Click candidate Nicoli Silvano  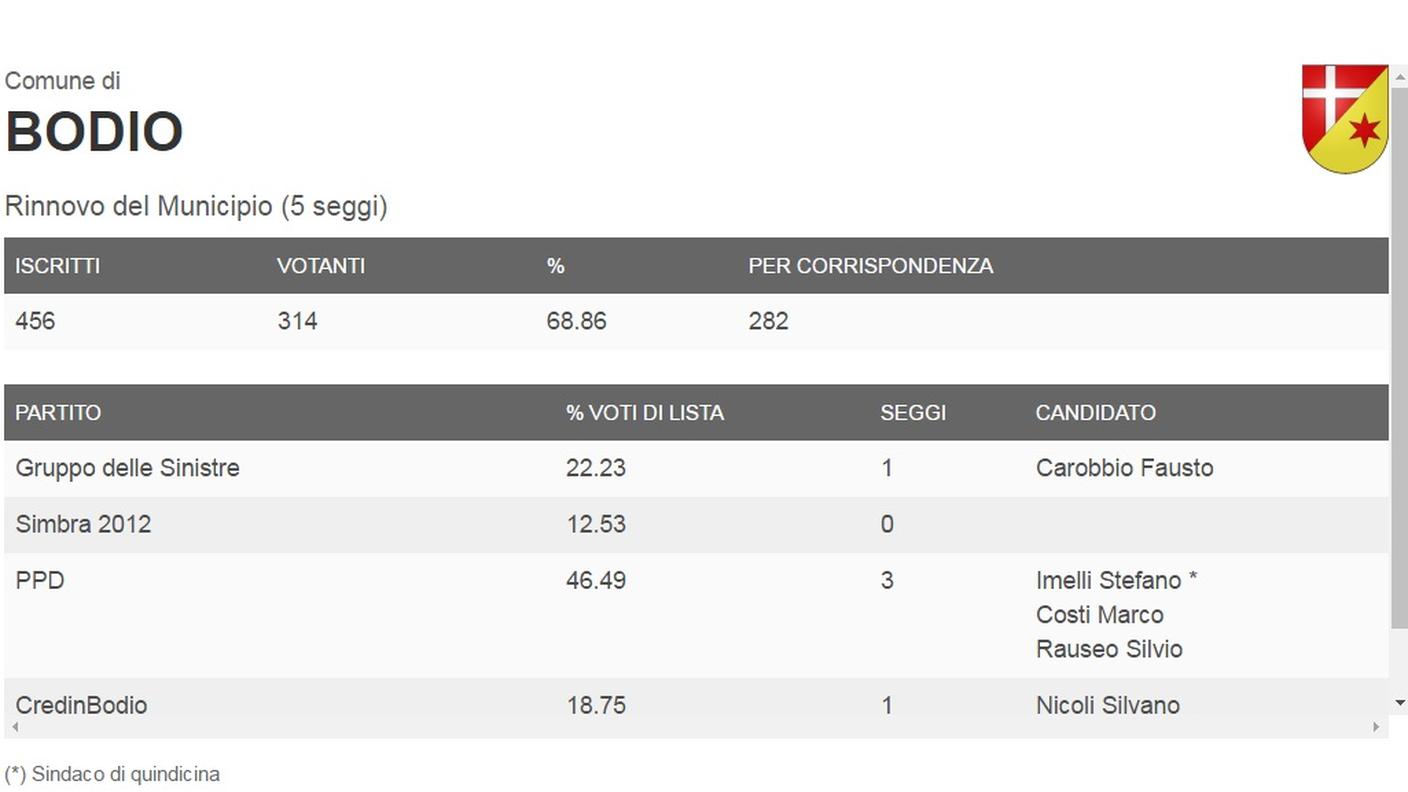[1108, 705]
